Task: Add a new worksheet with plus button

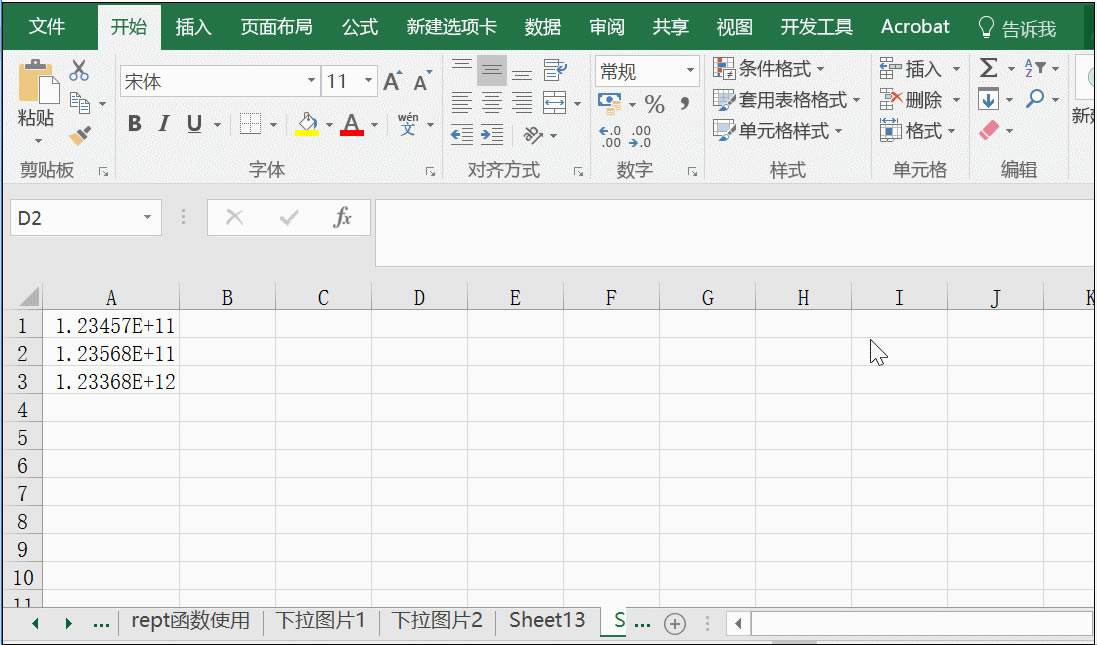Action: coord(675,622)
